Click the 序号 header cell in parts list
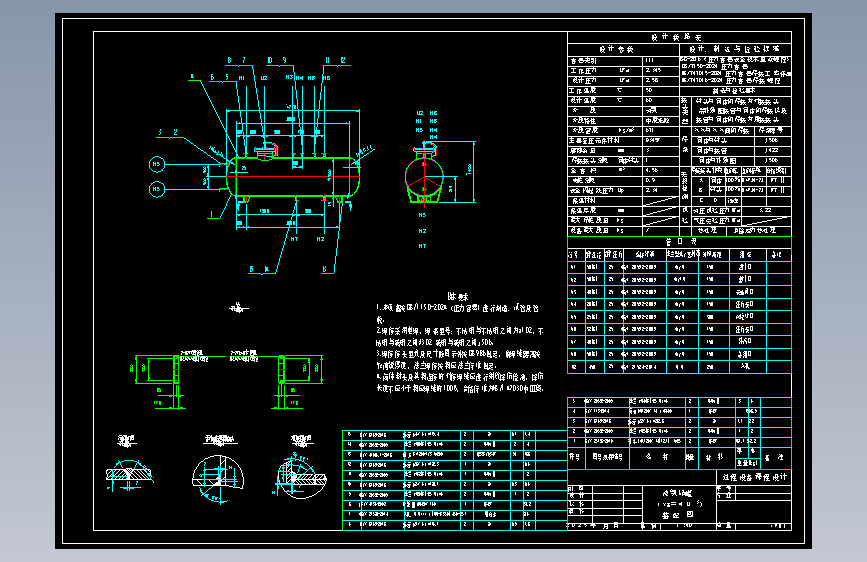The width and height of the screenshot is (867, 562). coord(575,457)
